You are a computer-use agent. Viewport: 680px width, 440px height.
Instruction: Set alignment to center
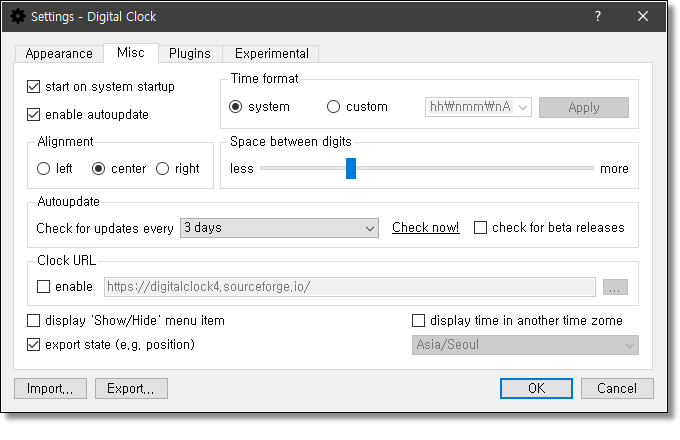click(98, 168)
